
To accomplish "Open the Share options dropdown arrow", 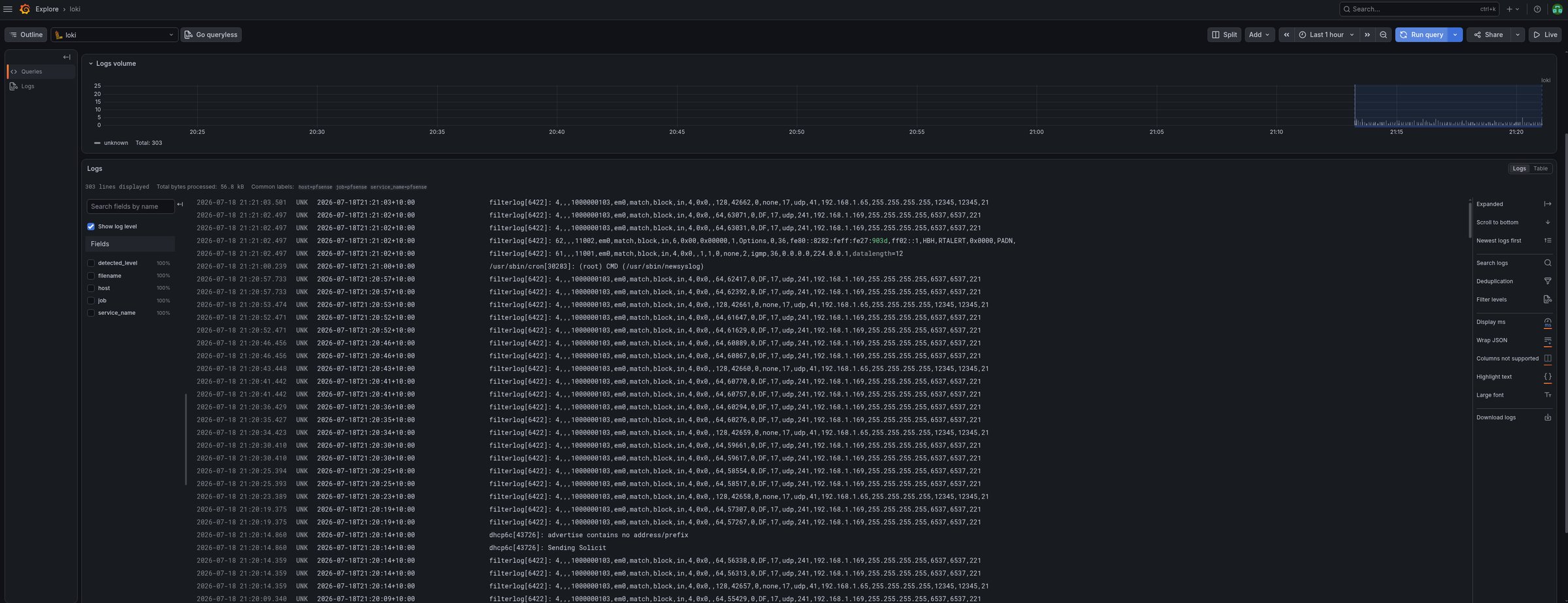I will point(1517,35).
